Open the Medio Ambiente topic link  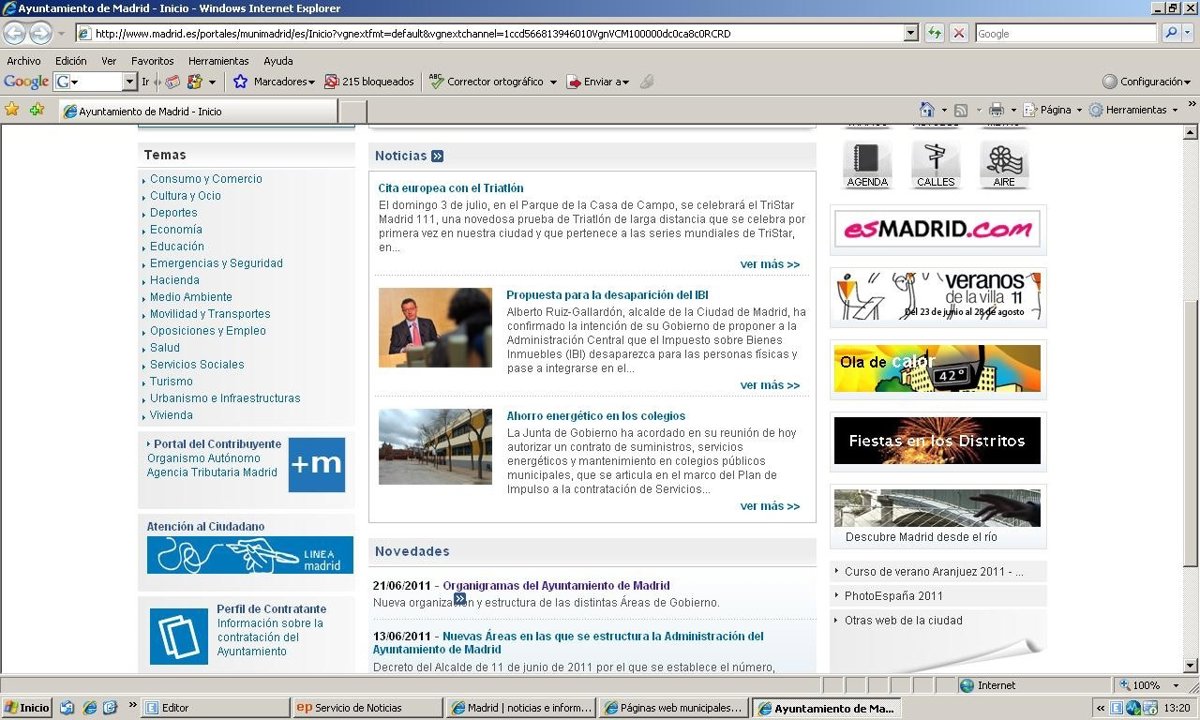coord(191,297)
